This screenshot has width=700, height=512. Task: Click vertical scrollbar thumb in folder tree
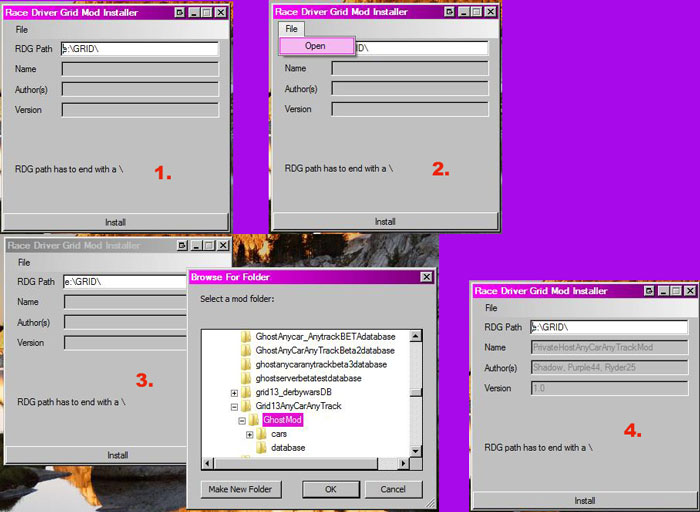pyautogui.click(x=416, y=392)
